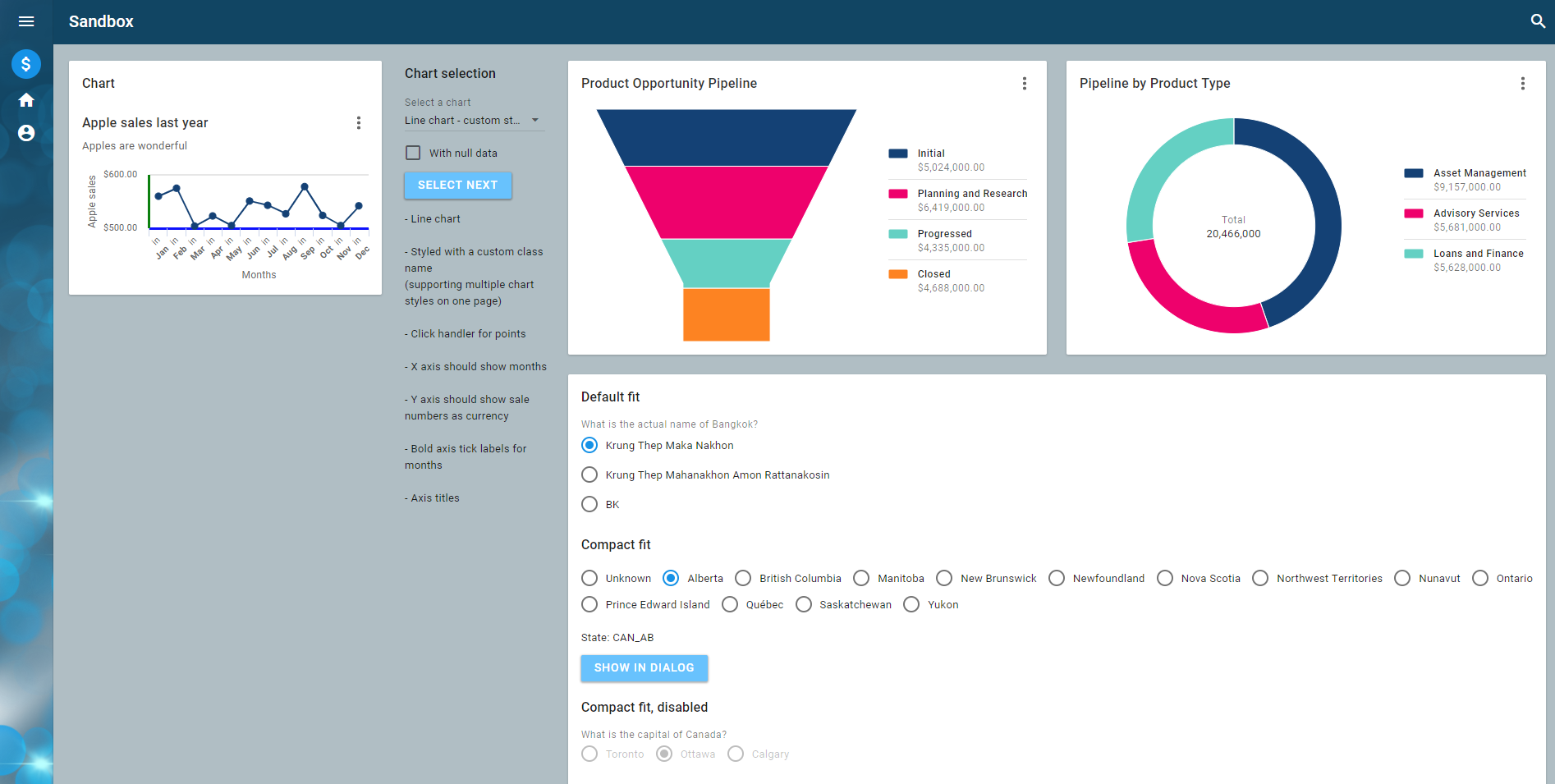1555x784 pixels.
Task: Click the search magnifier icon
Action: (x=1538, y=21)
